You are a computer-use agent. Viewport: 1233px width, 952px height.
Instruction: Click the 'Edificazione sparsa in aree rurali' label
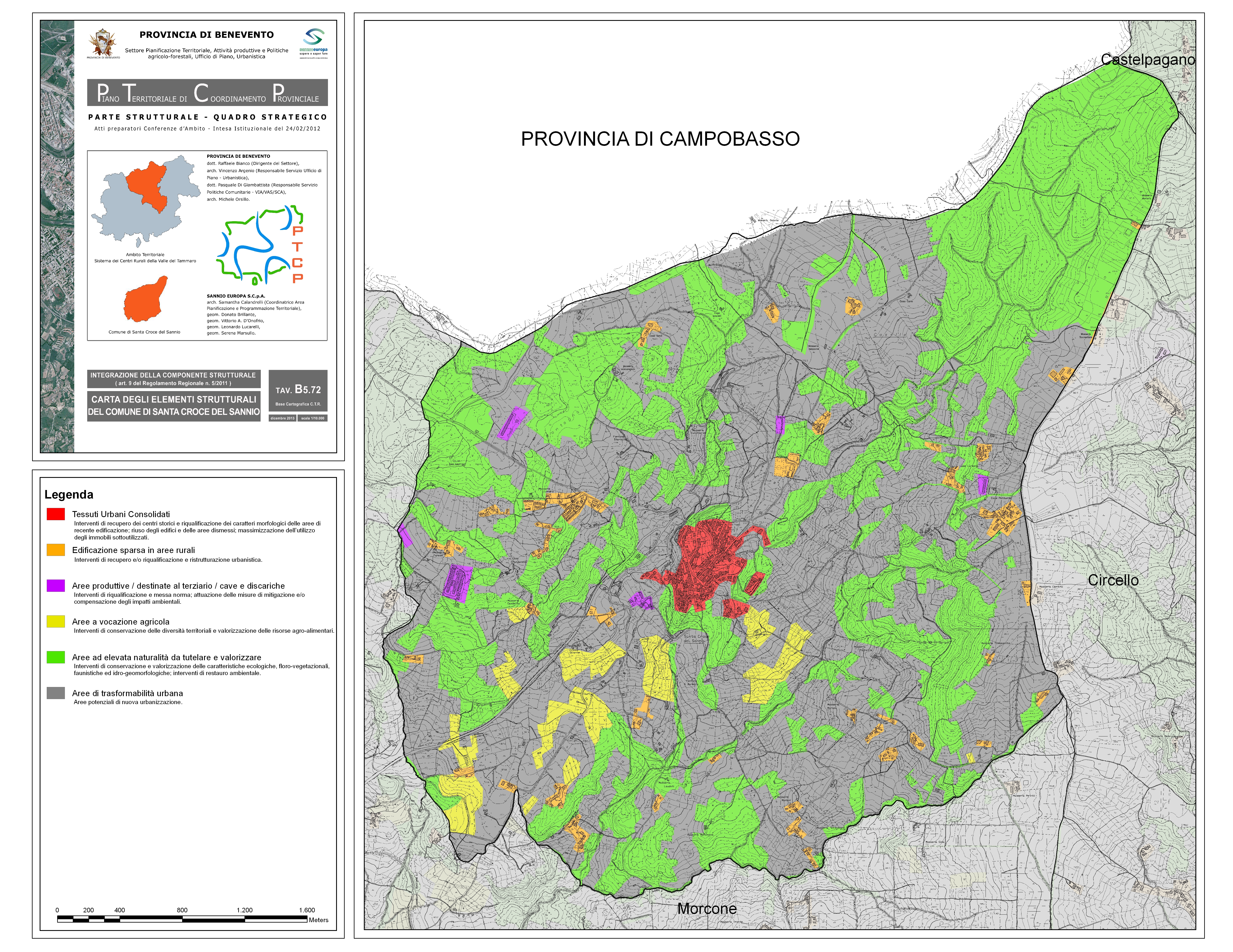tap(133, 550)
